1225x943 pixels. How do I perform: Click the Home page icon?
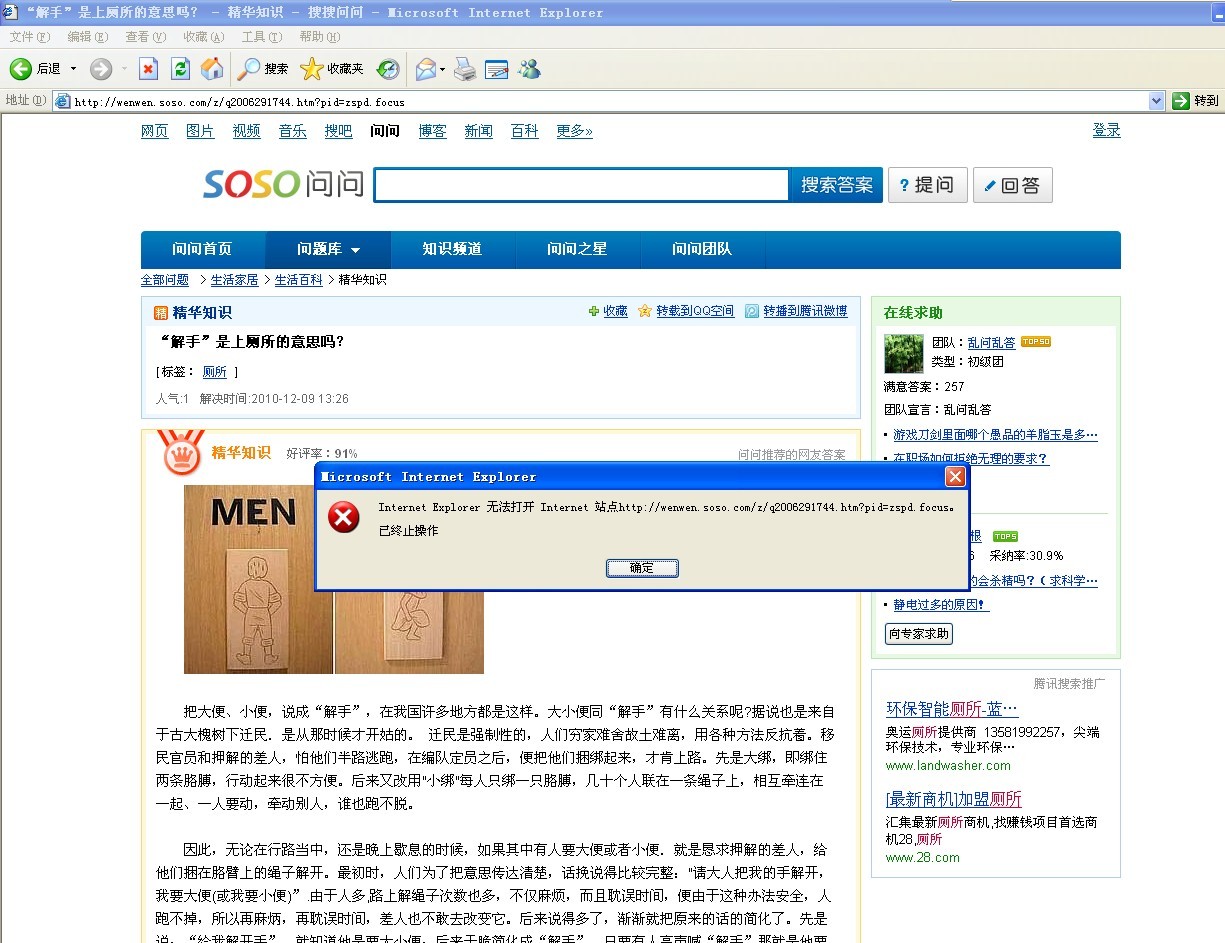pyautogui.click(x=212, y=69)
